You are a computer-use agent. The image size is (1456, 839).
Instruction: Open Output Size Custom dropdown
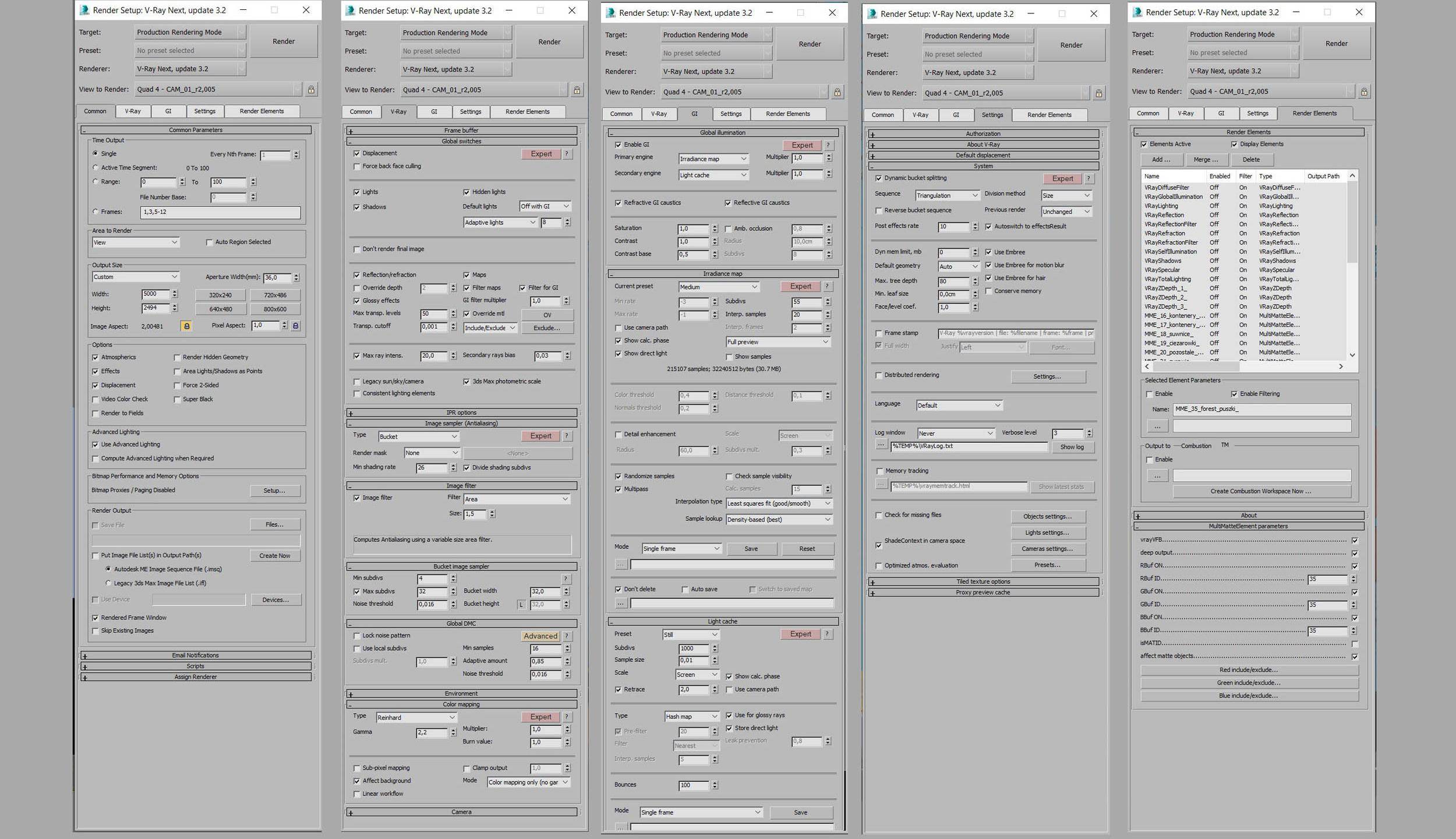136,277
